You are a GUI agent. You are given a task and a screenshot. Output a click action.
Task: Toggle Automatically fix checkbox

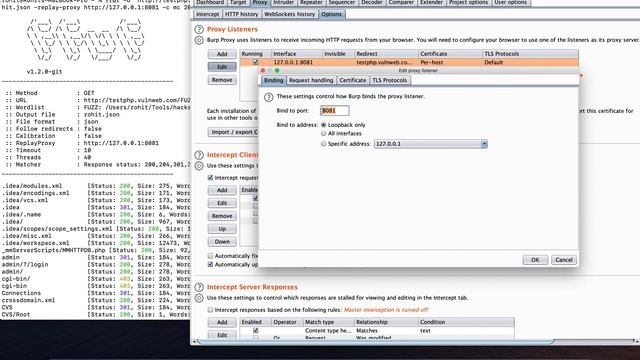point(210,256)
